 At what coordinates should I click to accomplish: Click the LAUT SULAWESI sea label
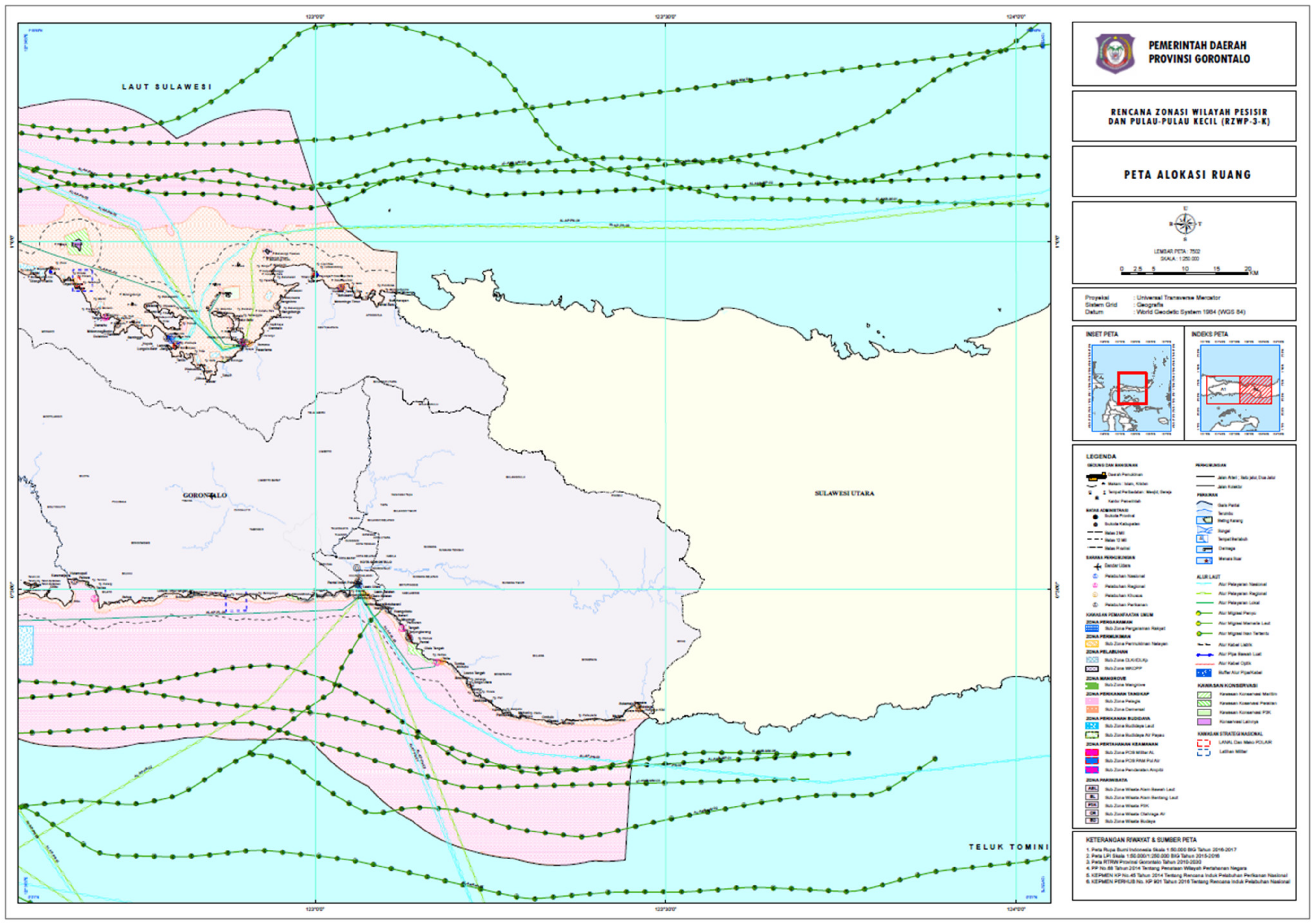coord(167,87)
